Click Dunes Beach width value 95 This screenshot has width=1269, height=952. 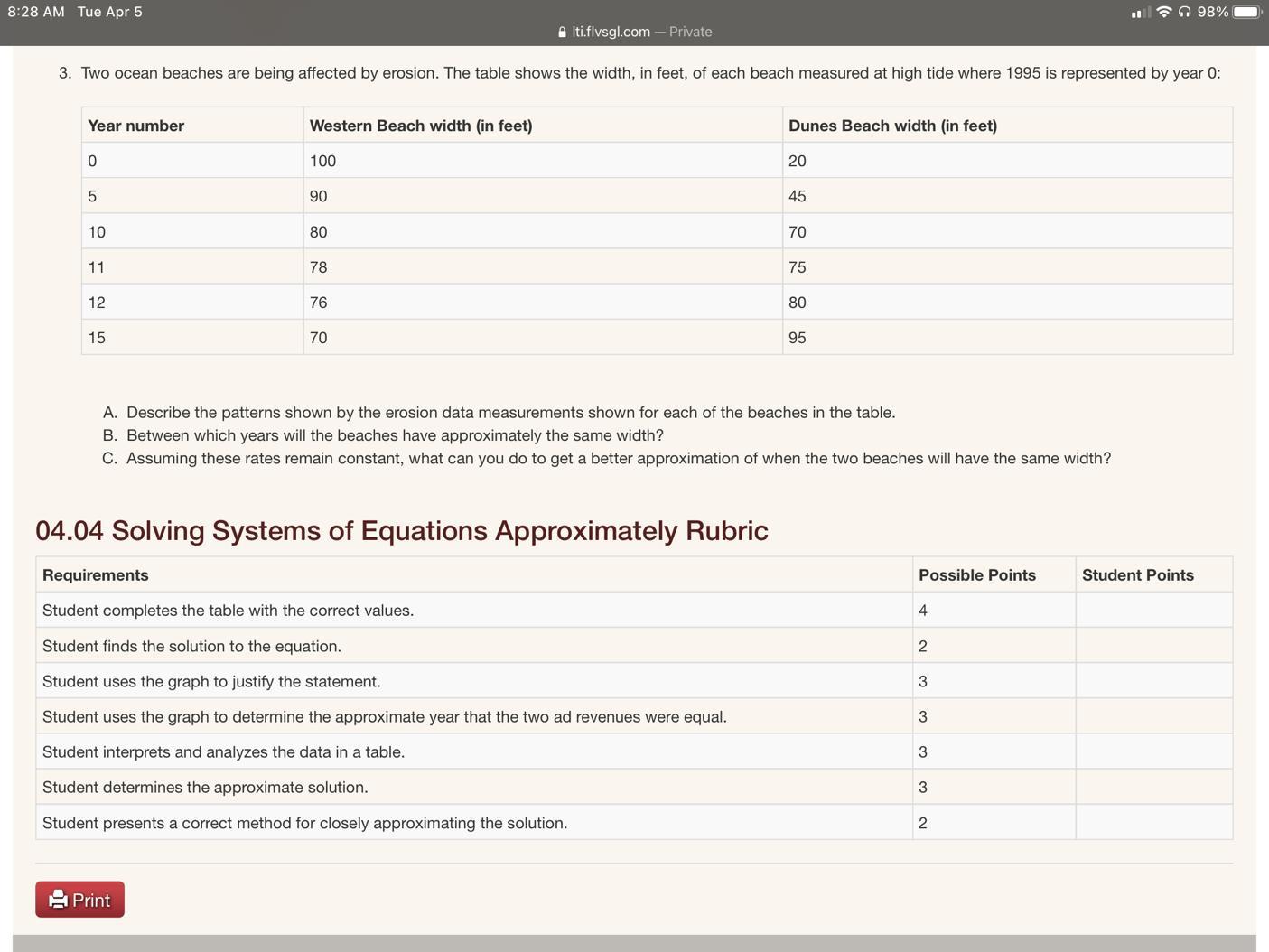797,338
